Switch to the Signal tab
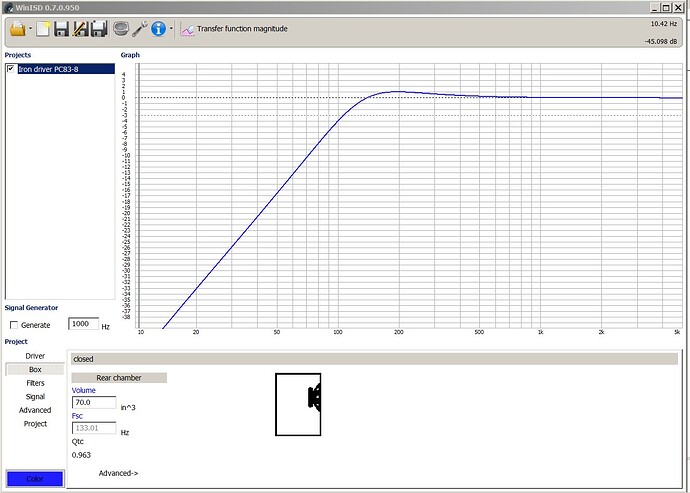690x493 pixels. [35, 397]
